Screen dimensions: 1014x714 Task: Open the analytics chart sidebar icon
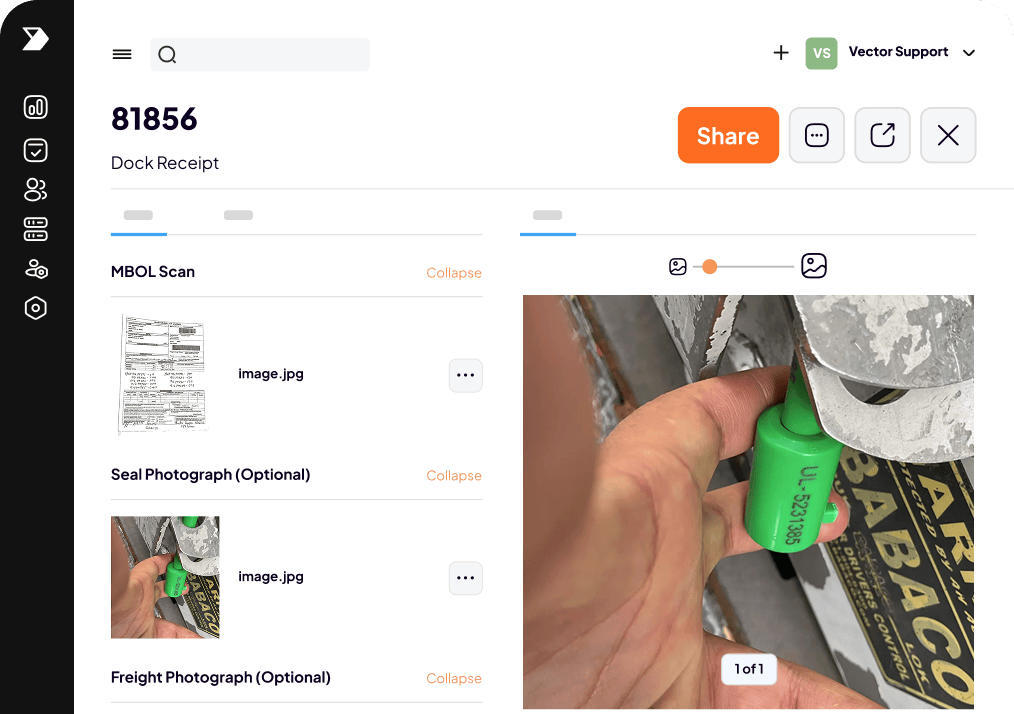(36, 108)
